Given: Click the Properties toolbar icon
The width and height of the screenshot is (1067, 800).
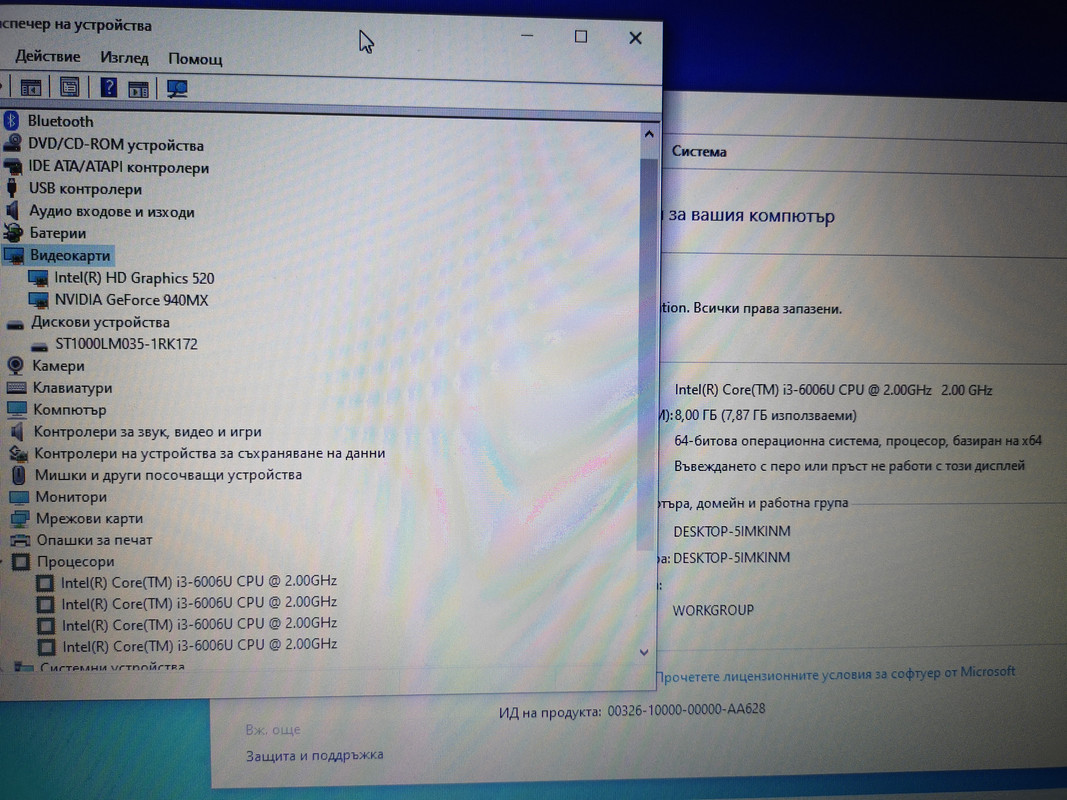Looking at the screenshot, I should [x=69, y=88].
